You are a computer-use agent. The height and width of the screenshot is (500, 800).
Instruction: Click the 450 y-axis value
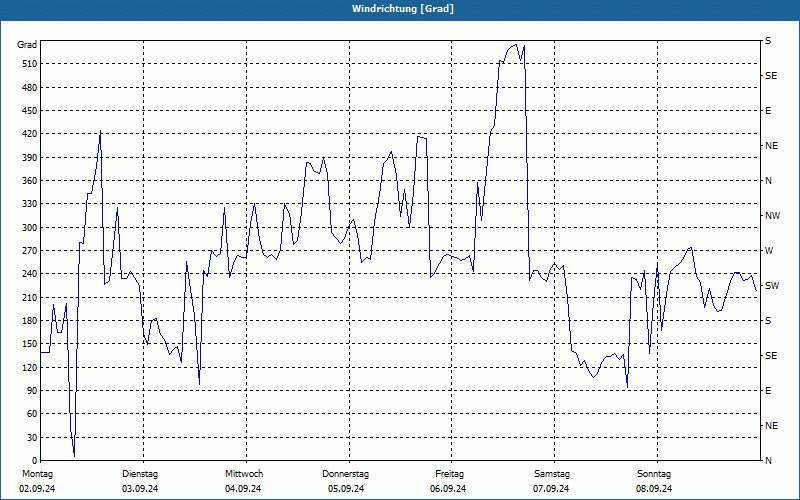(x=30, y=111)
